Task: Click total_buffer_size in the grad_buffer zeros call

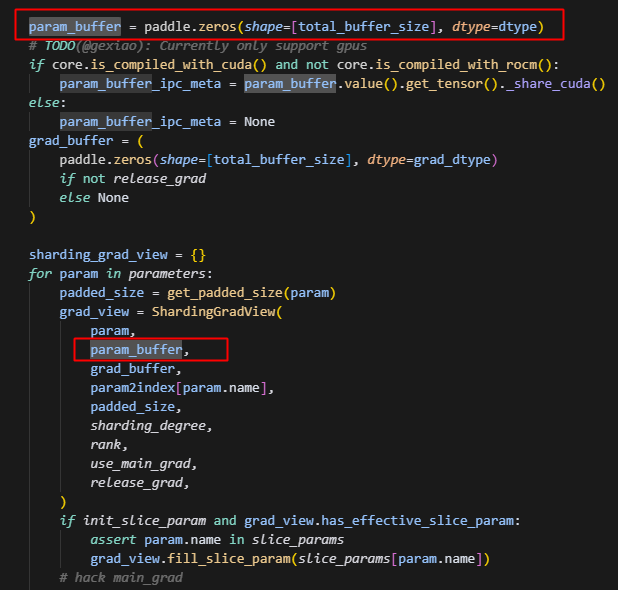Action: (x=279, y=160)
